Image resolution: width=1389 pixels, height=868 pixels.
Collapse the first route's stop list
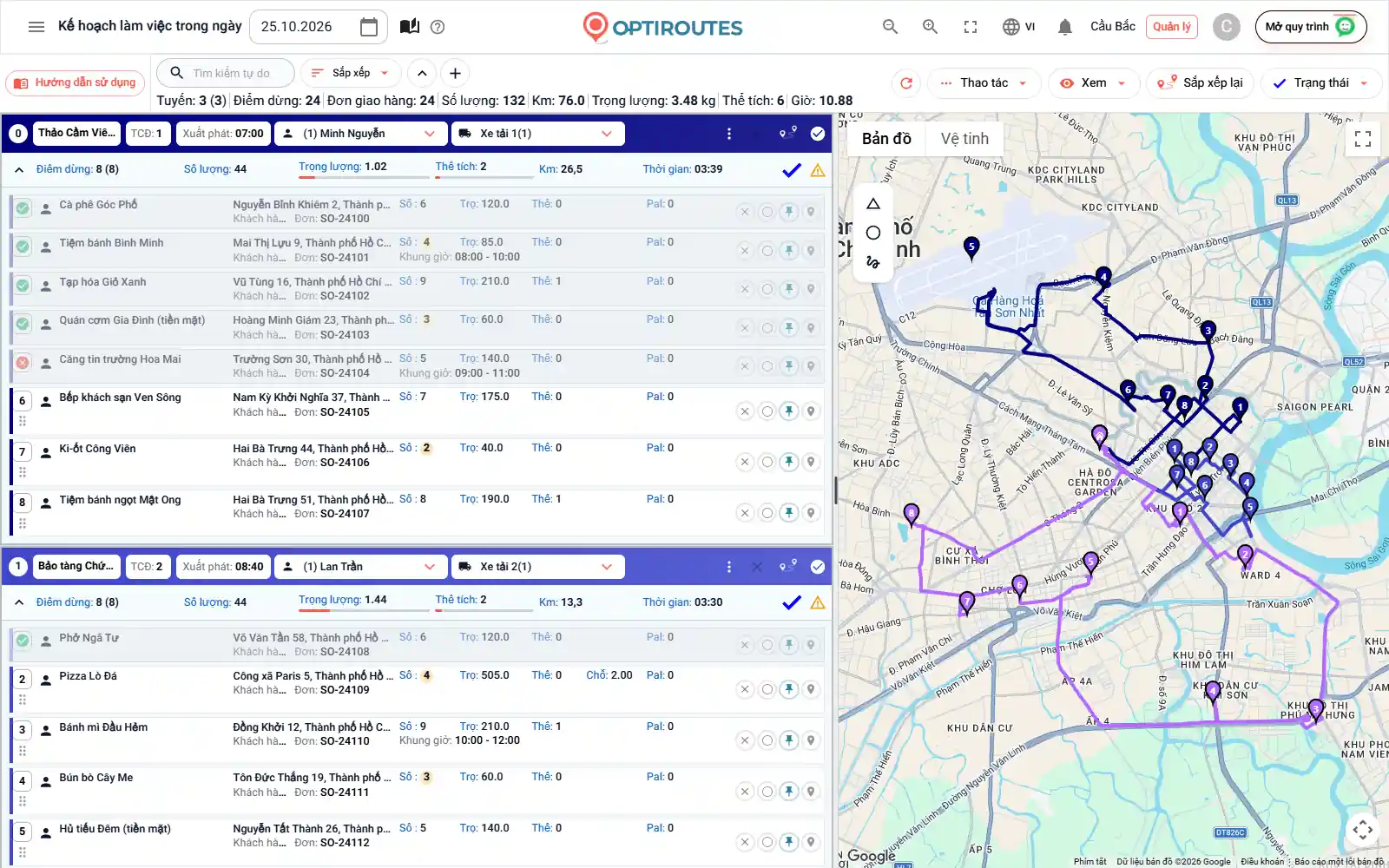point(19,170)
